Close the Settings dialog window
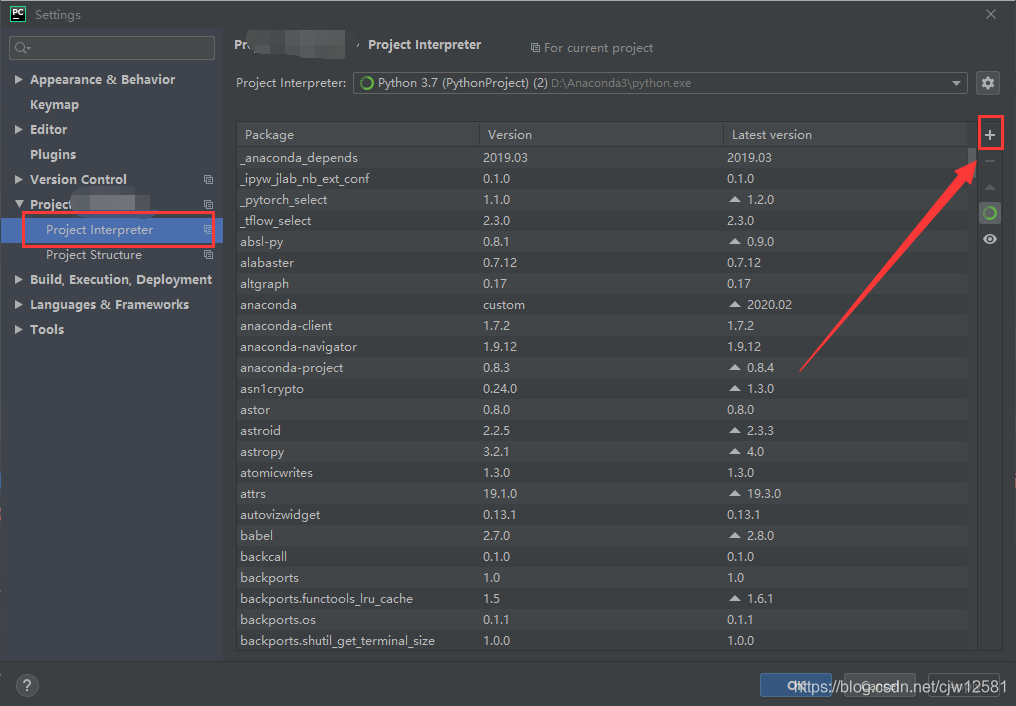The image size is (1016, 706). 991,14
